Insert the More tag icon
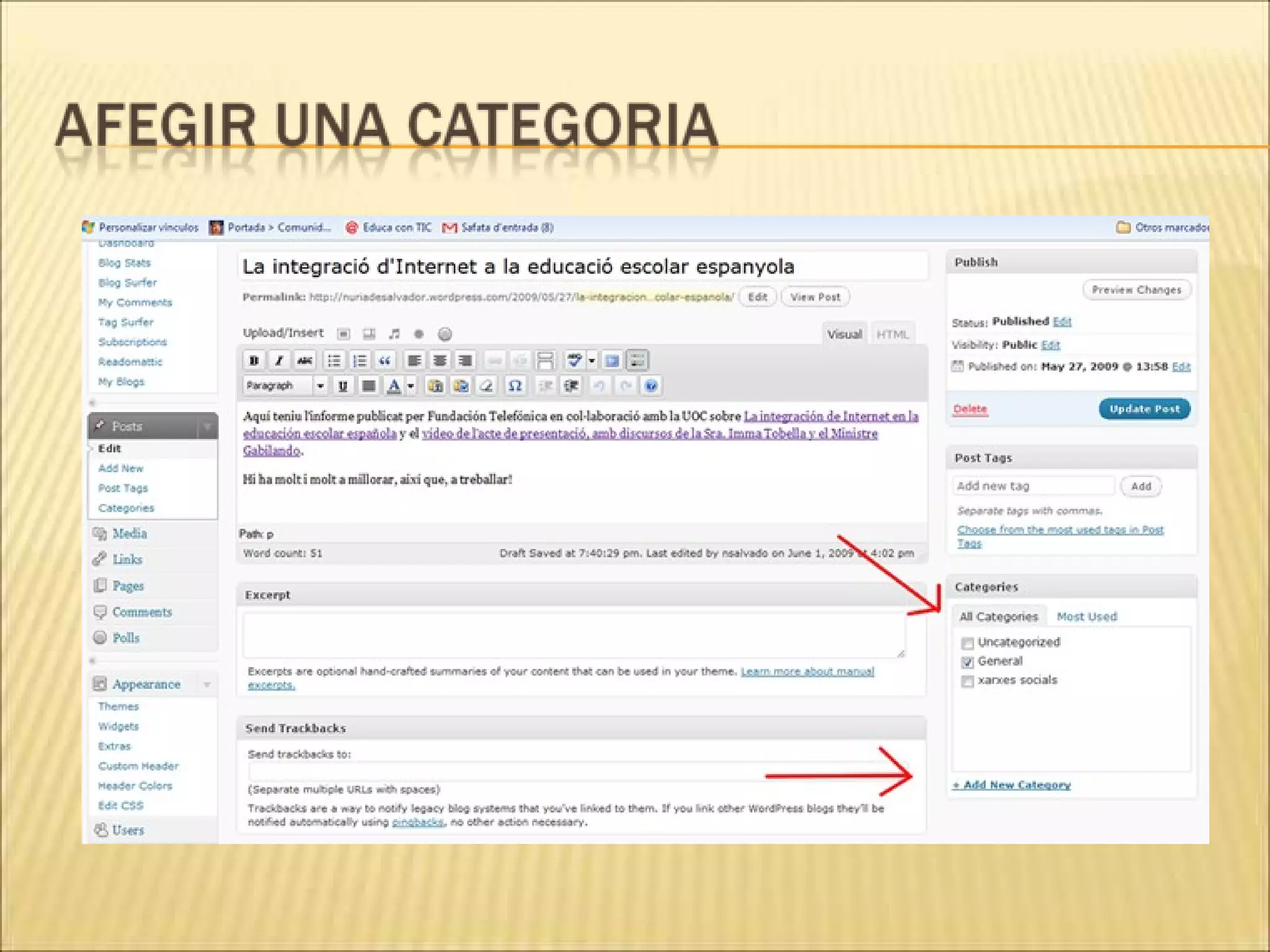The image size is (1270, 952). tap(545, 360)
